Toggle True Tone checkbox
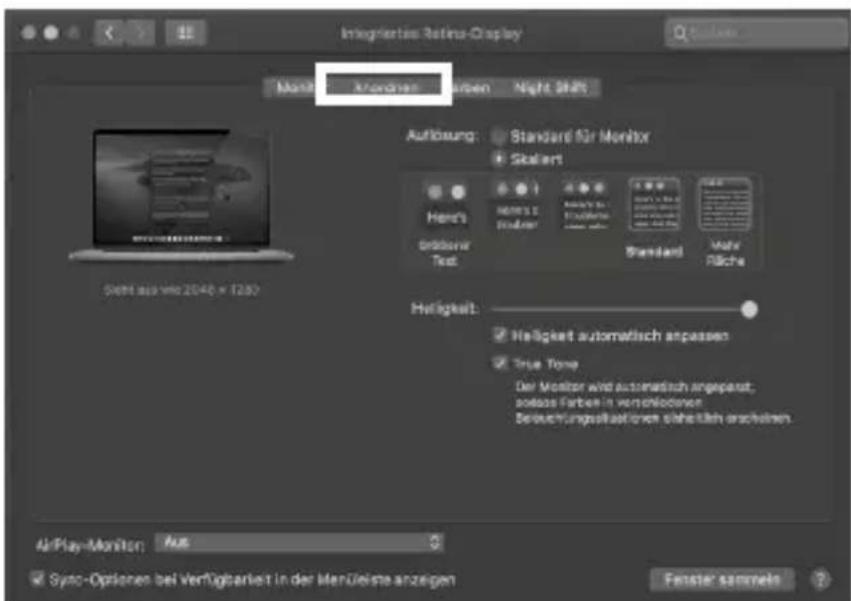 (499, 363)
